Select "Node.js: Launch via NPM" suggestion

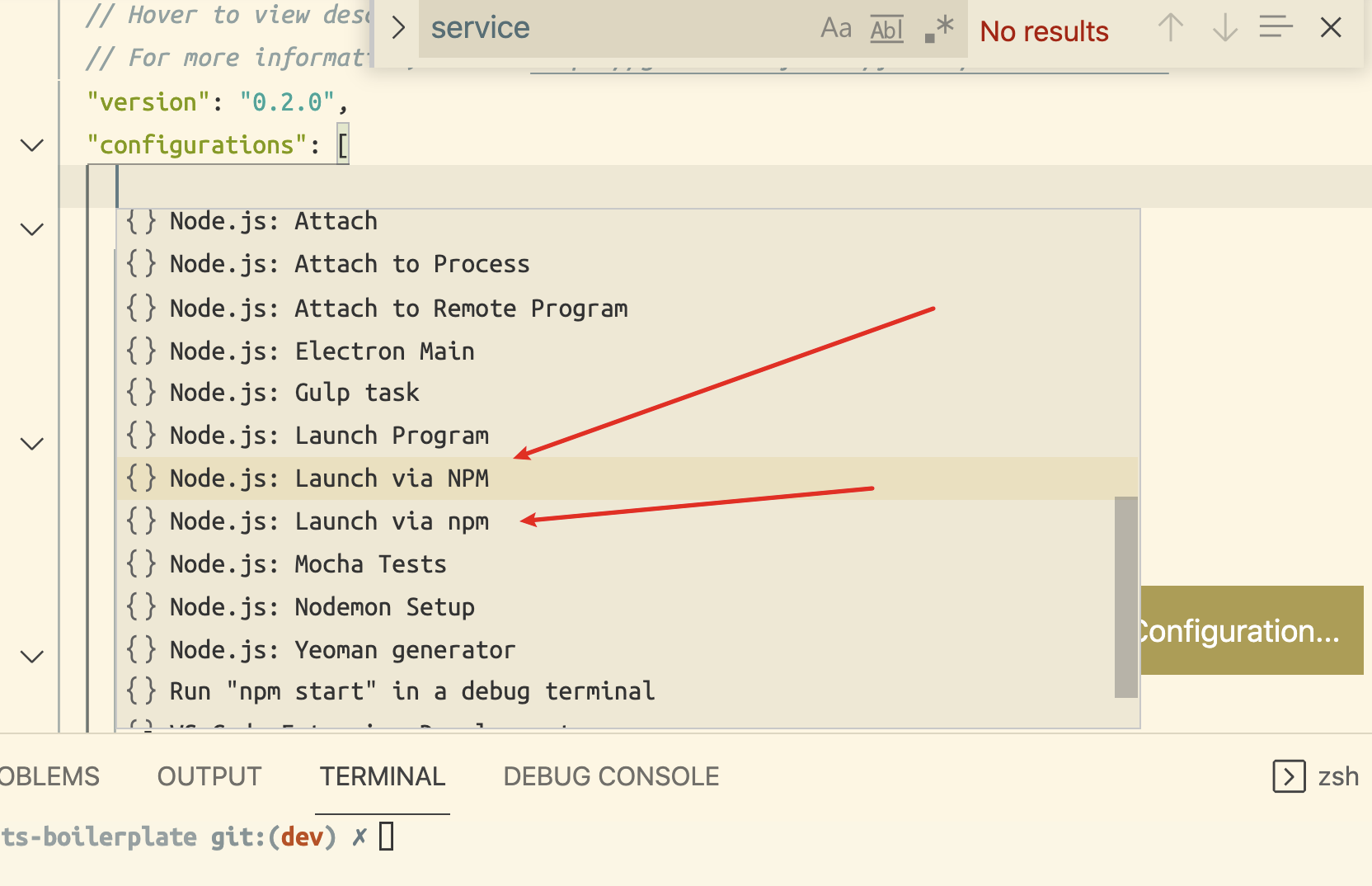point(330,478)
